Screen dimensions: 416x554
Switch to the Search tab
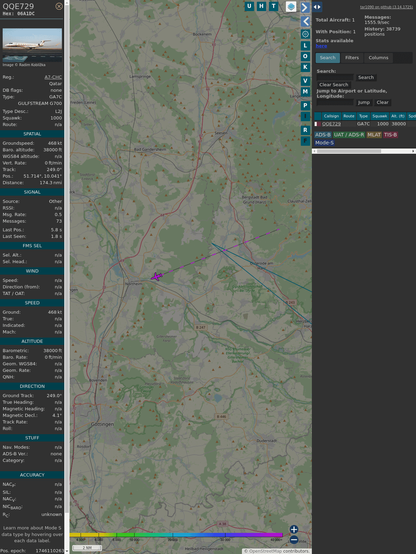328,58
